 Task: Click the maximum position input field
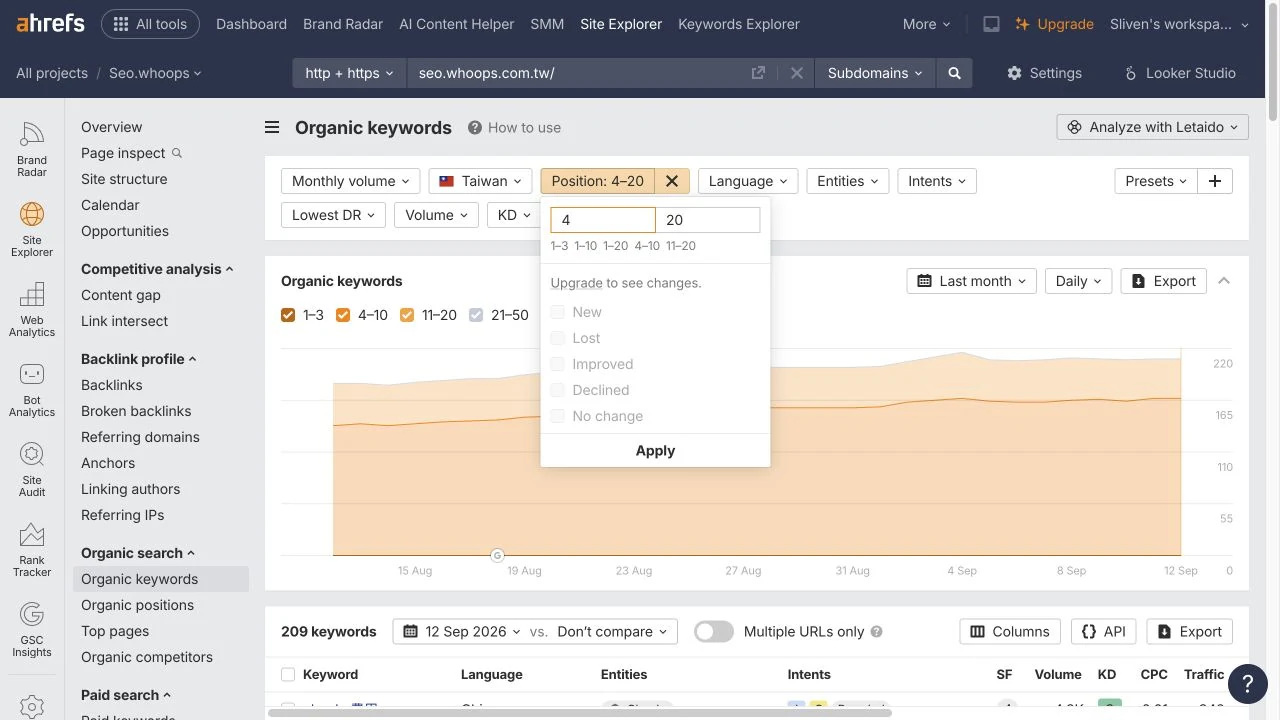click(708, 220)
